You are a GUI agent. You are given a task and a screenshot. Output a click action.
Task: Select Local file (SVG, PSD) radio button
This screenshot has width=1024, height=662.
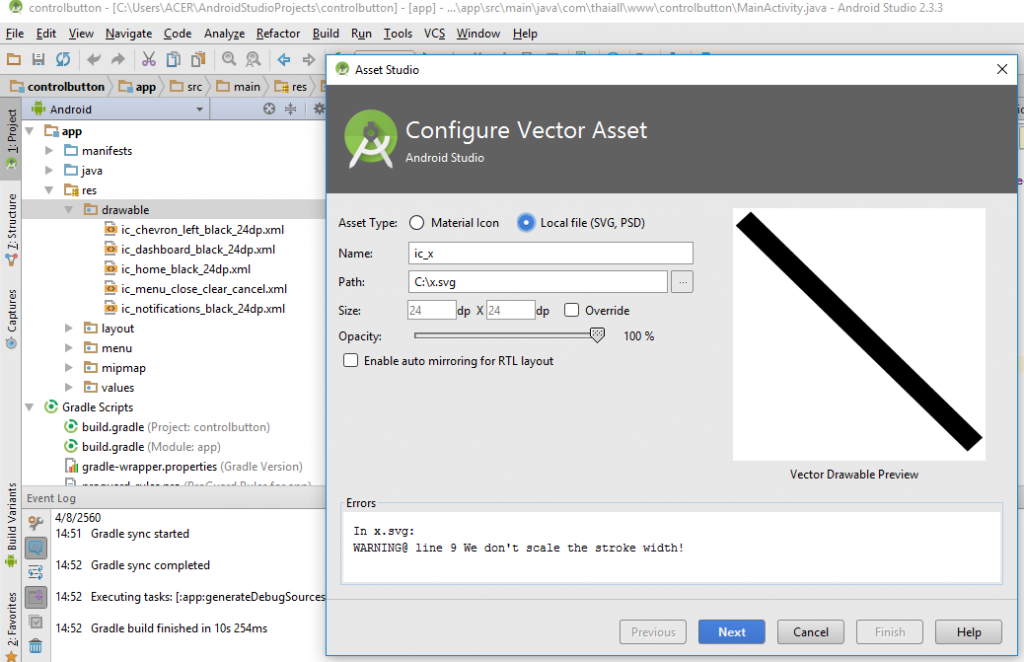[526, 223]
